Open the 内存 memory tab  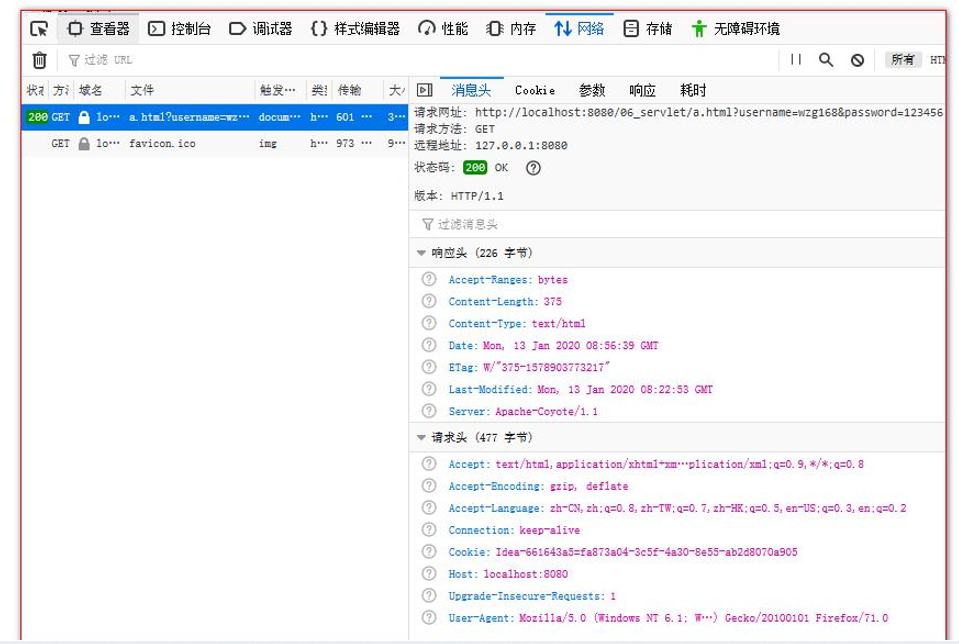tap(511, 29)
